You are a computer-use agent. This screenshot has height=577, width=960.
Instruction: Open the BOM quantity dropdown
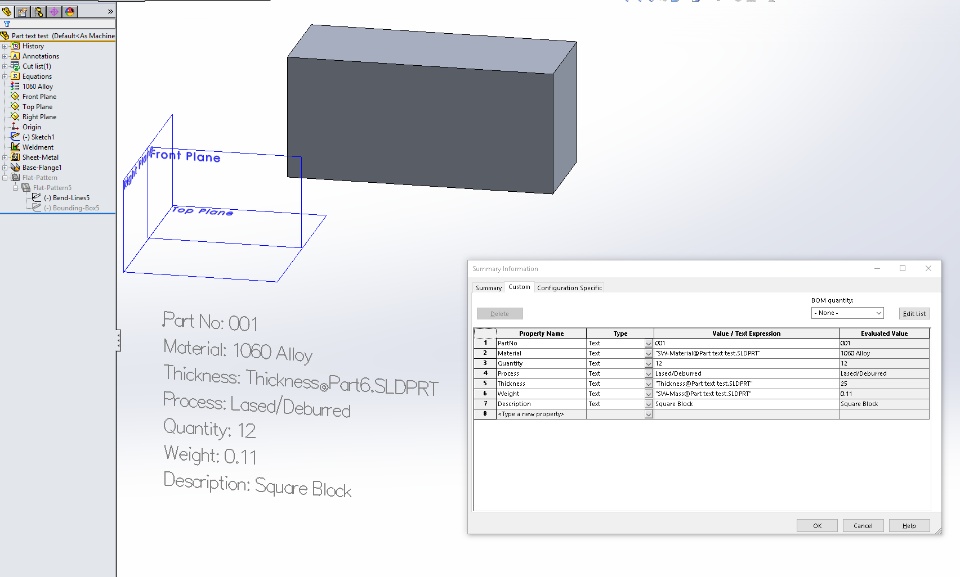tap(847, 313)
